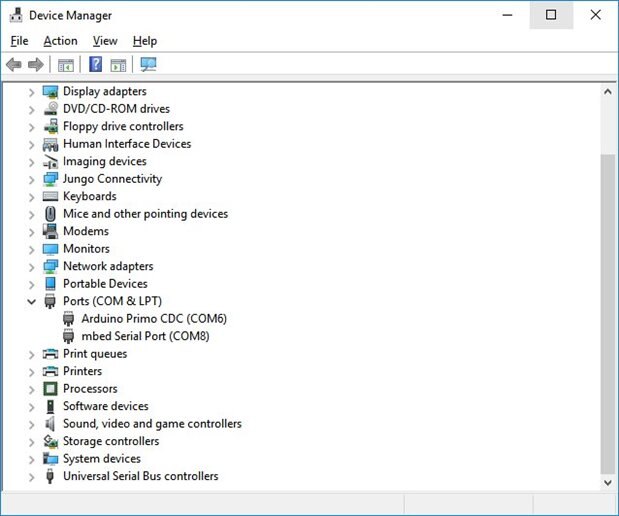Click the Keyboards device category icon
Viewport: 619px width, 516px height.
[51, 197]
